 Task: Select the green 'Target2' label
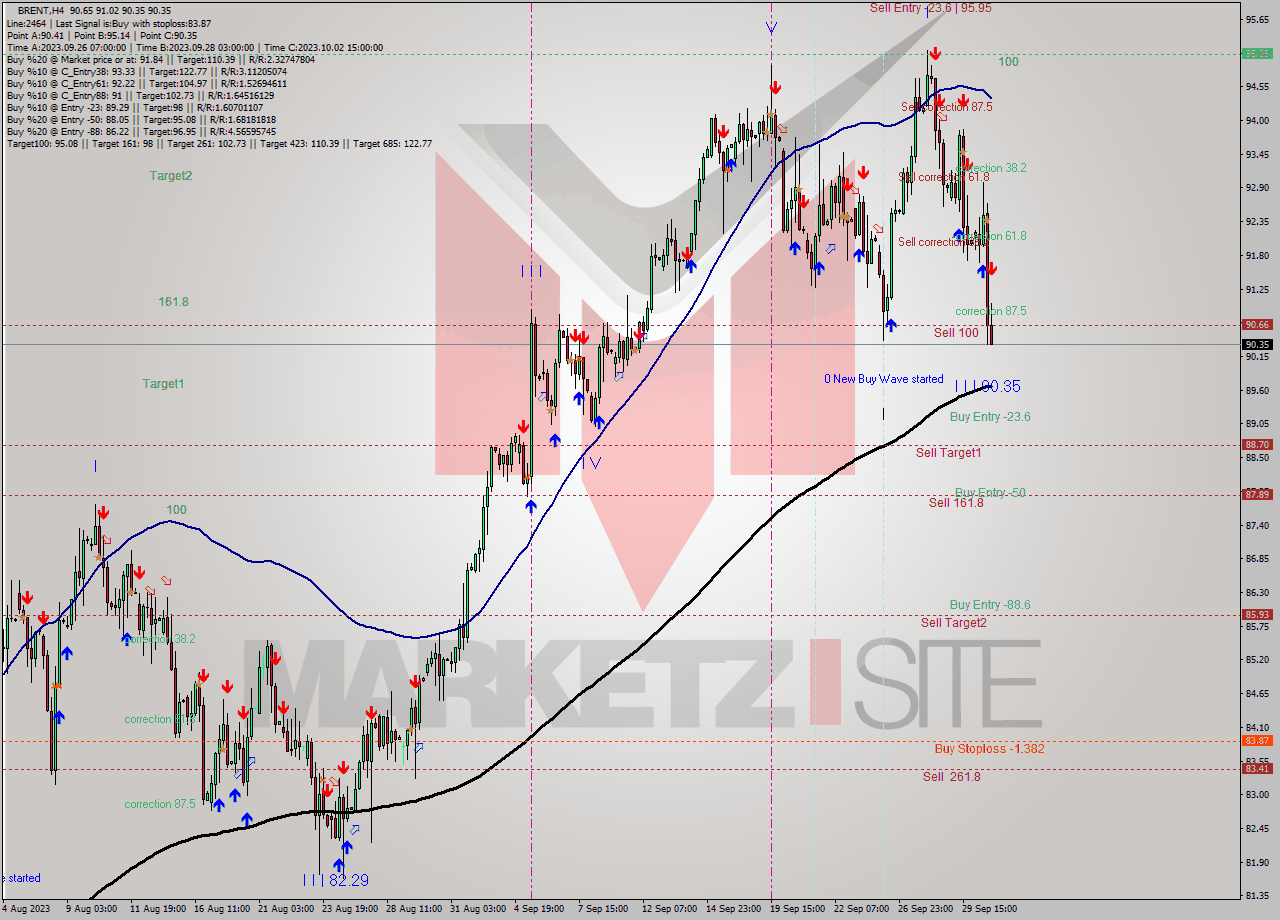click(171, 175)
